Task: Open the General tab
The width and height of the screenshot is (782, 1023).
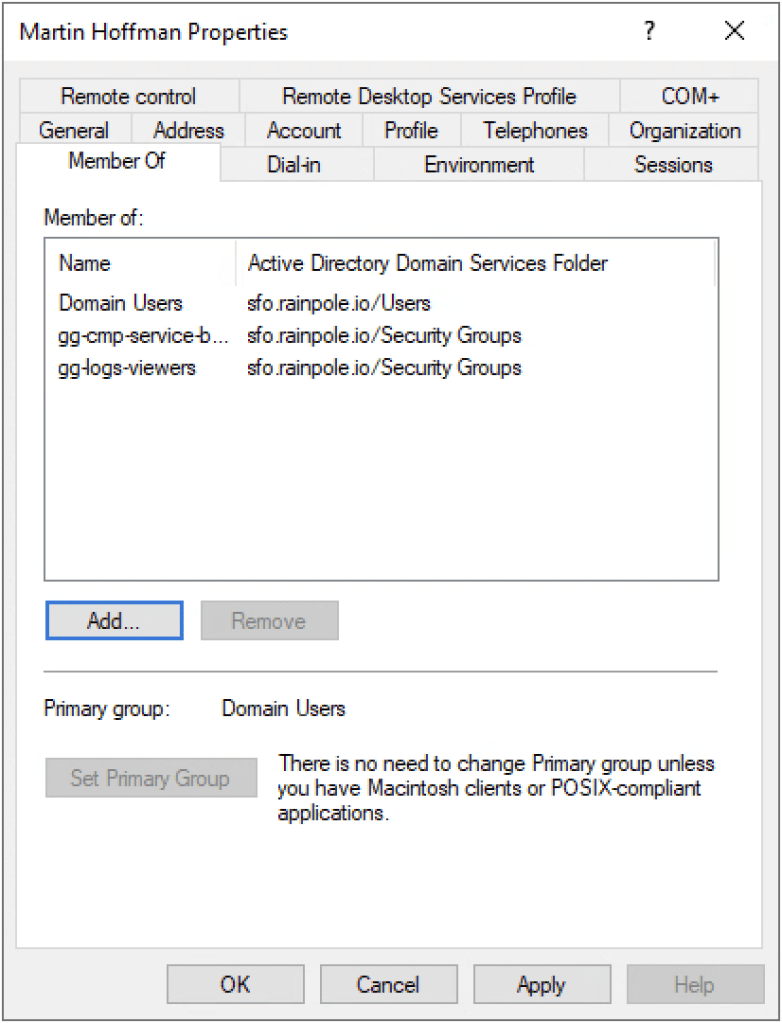Action: tap(74, 131)
